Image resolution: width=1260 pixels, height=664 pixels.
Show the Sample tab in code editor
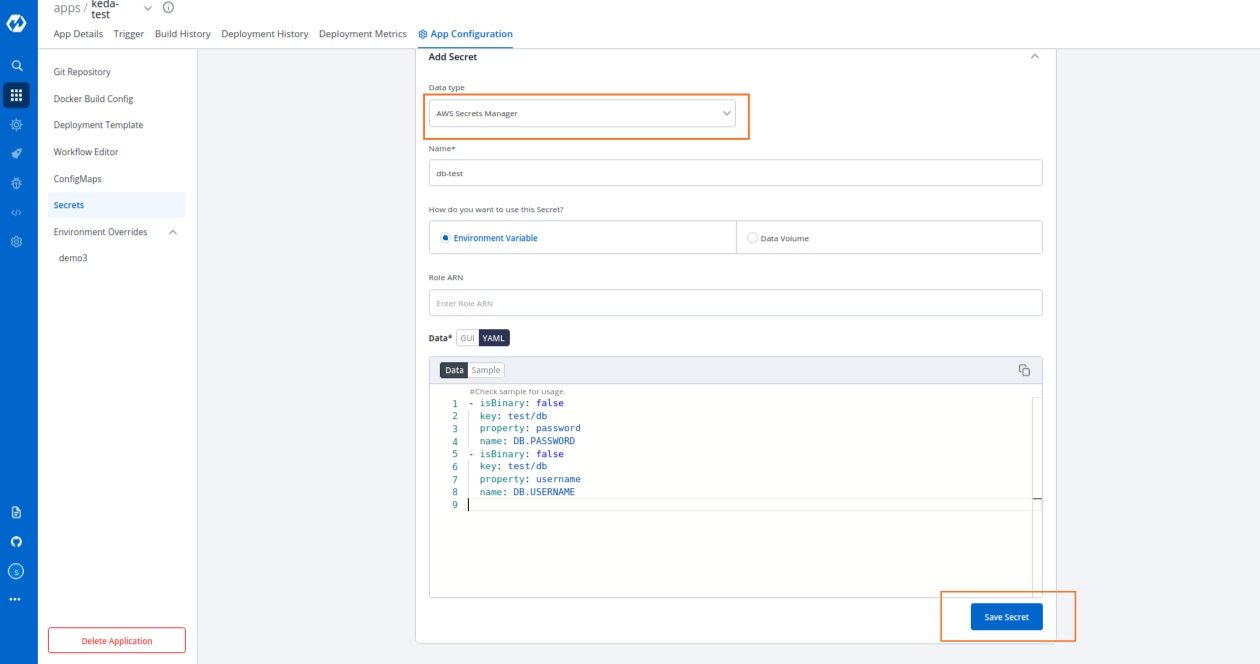(x=486, y=370)
